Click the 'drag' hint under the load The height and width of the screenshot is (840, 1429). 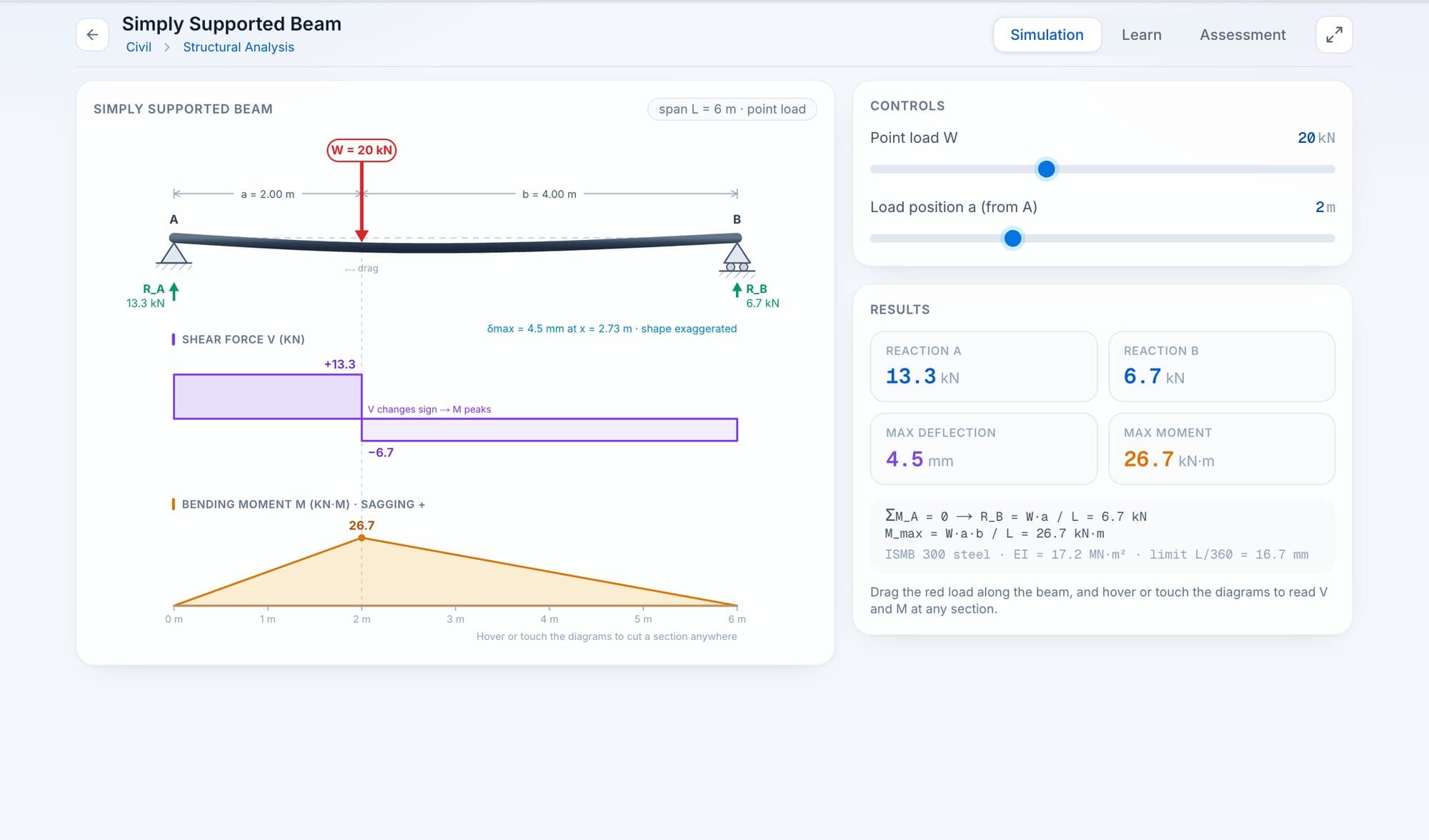(362, 269)
